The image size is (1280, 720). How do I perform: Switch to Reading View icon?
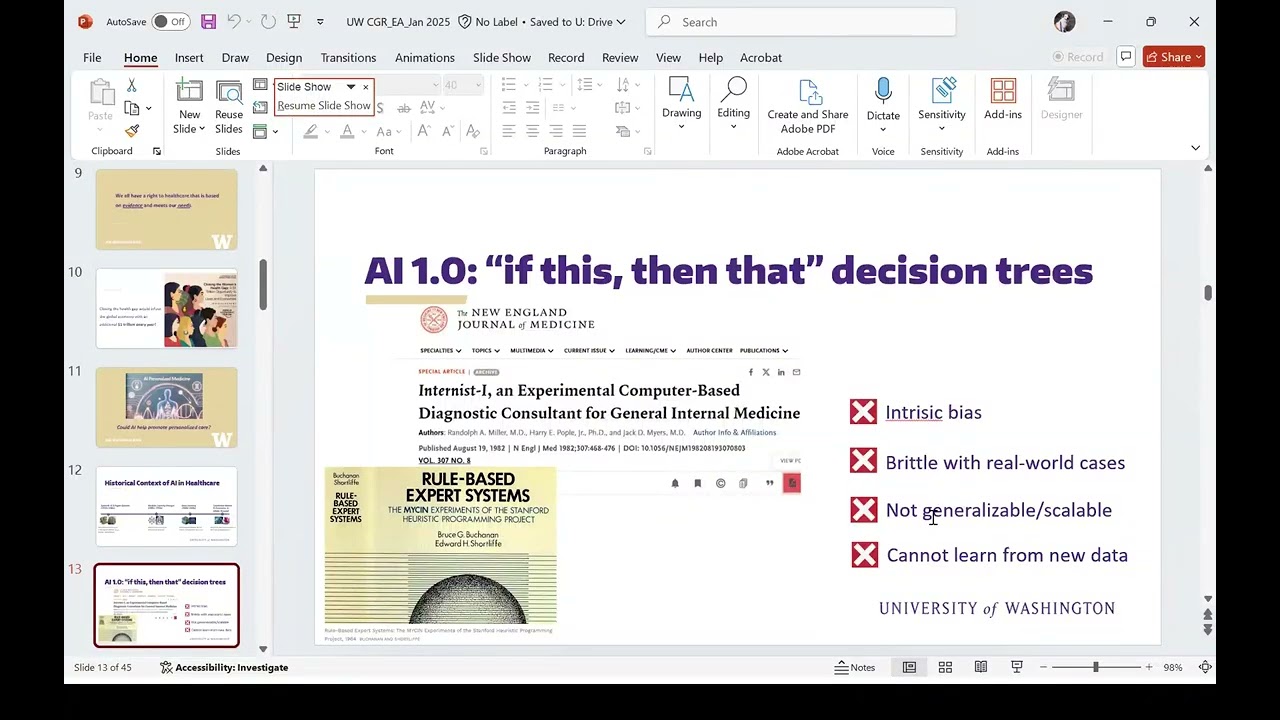click(x=981, y=667)
